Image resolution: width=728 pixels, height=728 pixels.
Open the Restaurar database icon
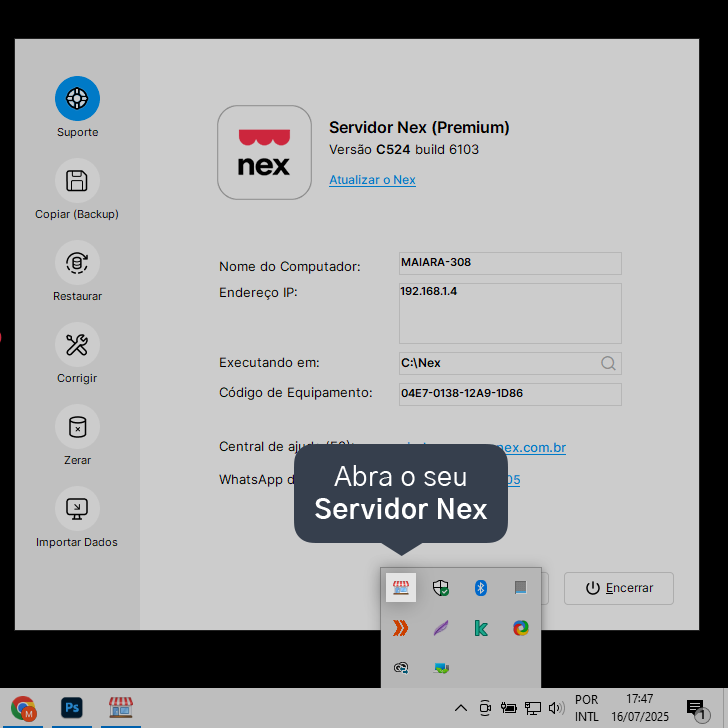click(77, 263)
